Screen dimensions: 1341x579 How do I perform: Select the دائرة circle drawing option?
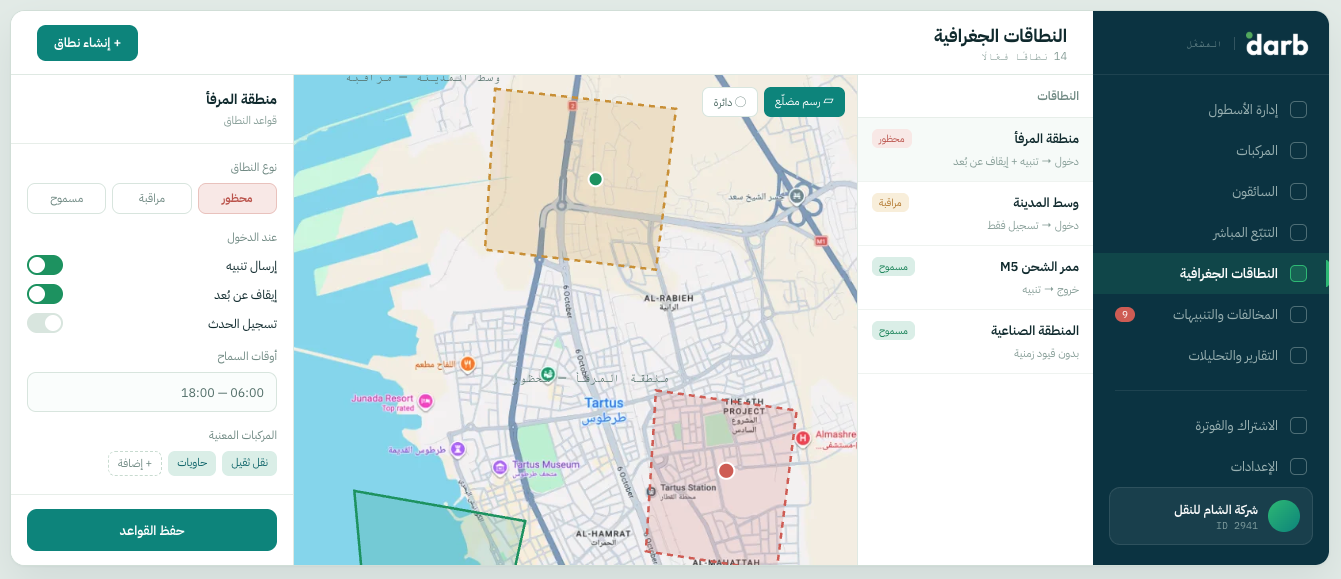pyautogui.click(x=730, y=102)
